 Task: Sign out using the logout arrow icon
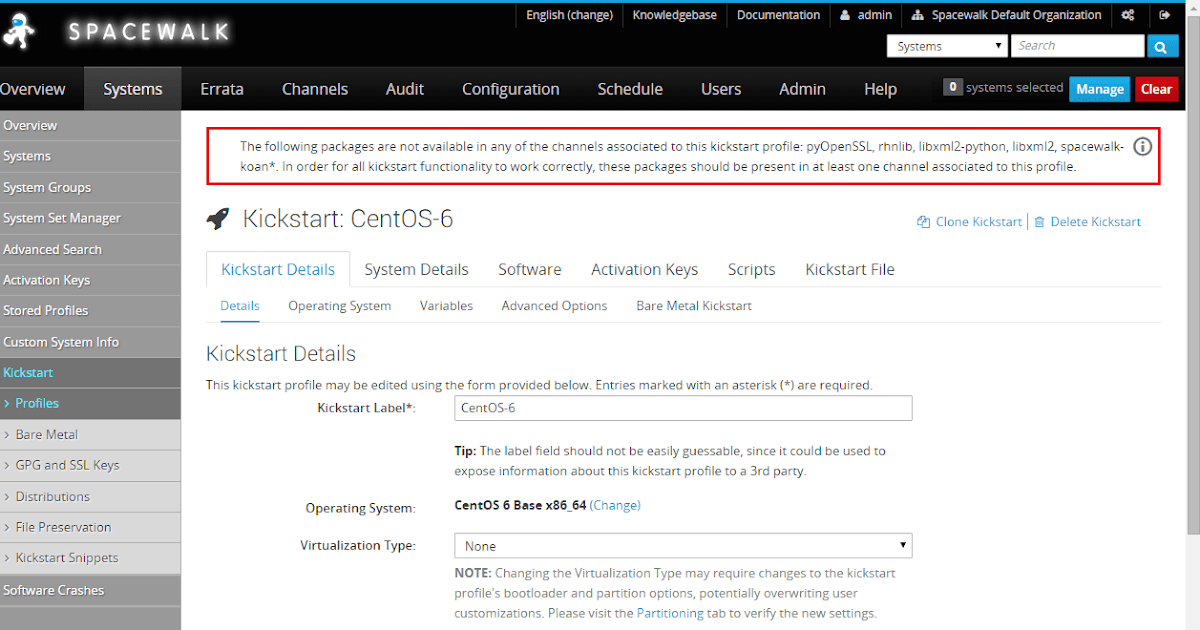pyautogui.click(x=1164, y=15)
